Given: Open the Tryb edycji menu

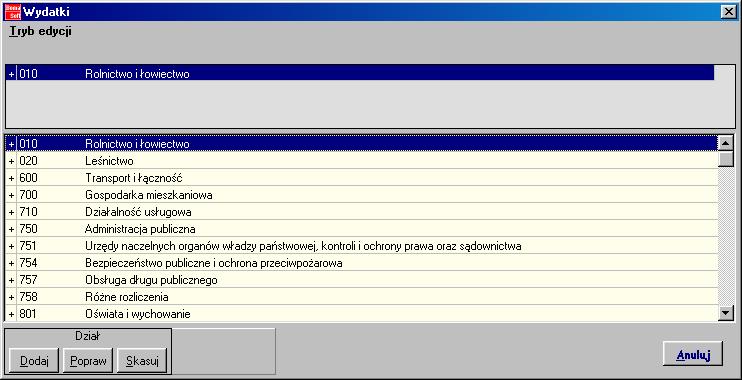Looking at the screenshot, I should (x=40, y=32).
